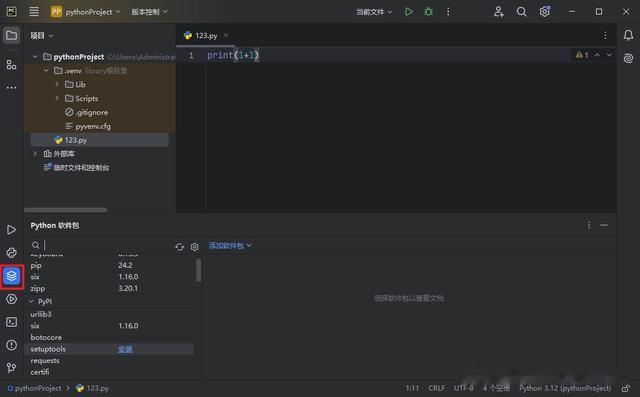640x397 pixels.
Task: Go to line via 1:11 position
Action: point(412,388)
